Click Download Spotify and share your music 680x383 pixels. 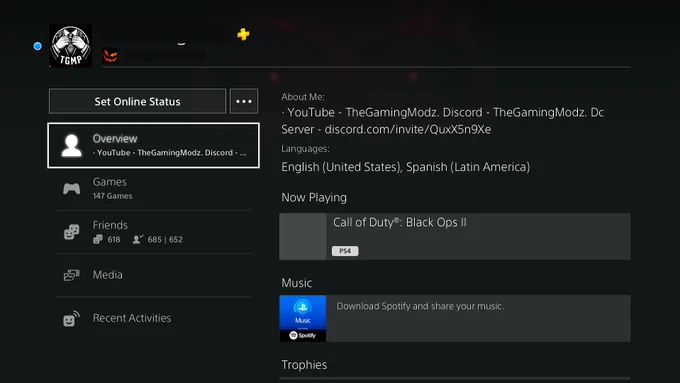[x=420, y=306]
